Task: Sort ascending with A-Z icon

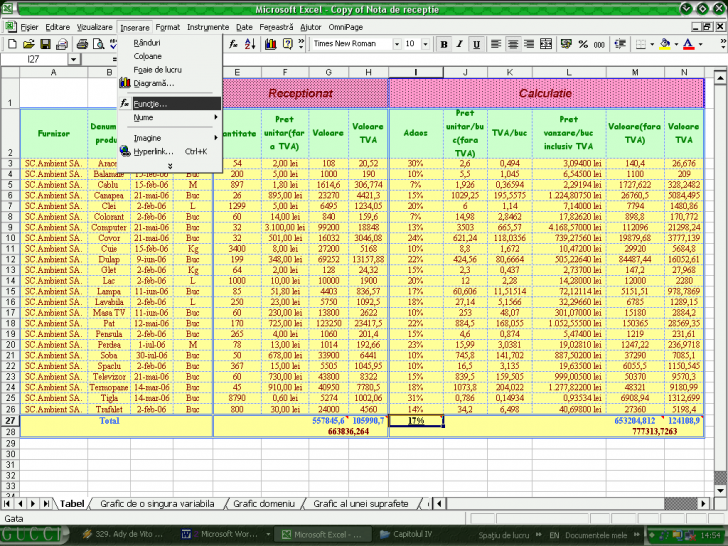Action: [250, 44]
